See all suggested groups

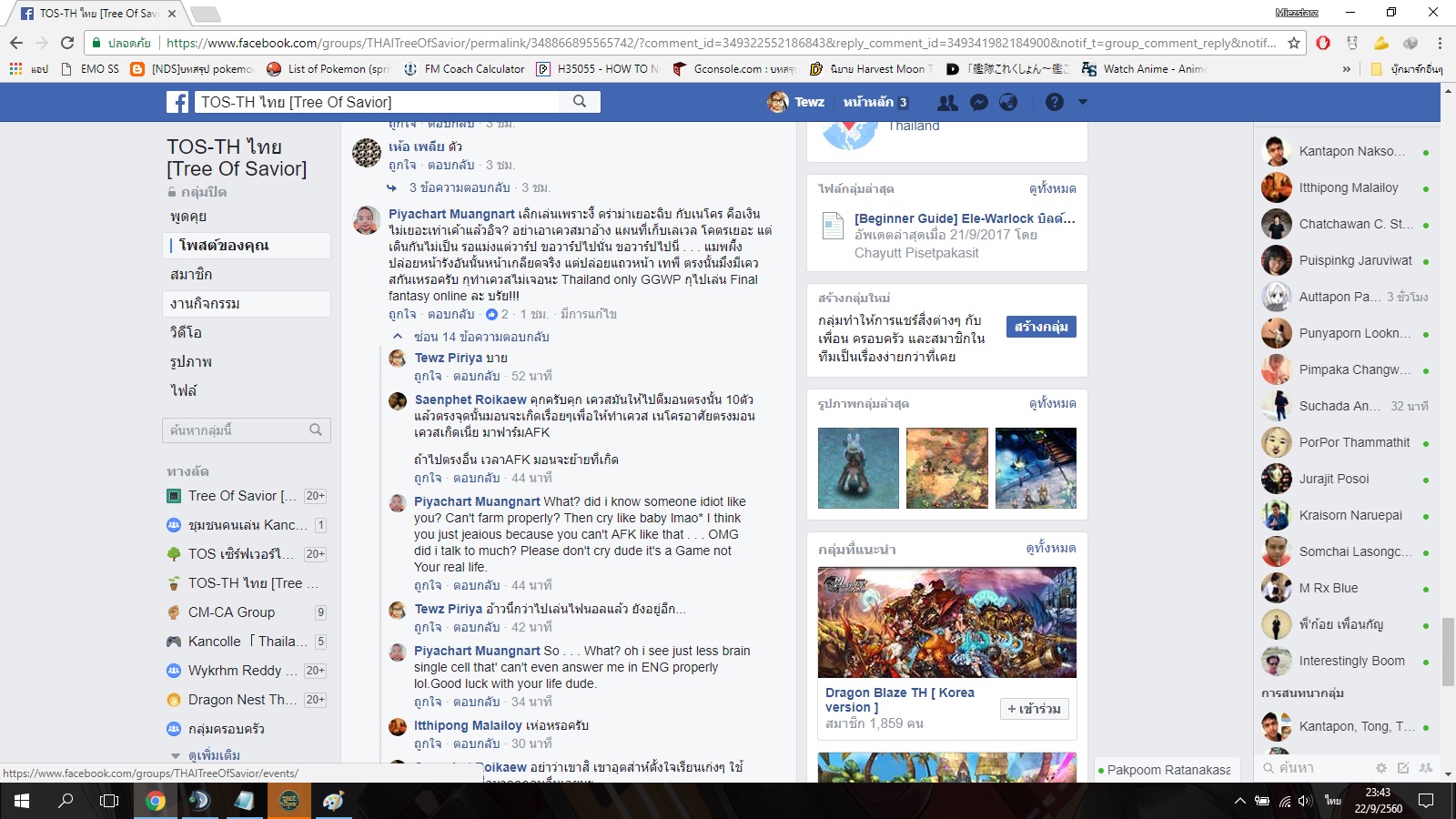[x=1050, y=549]
